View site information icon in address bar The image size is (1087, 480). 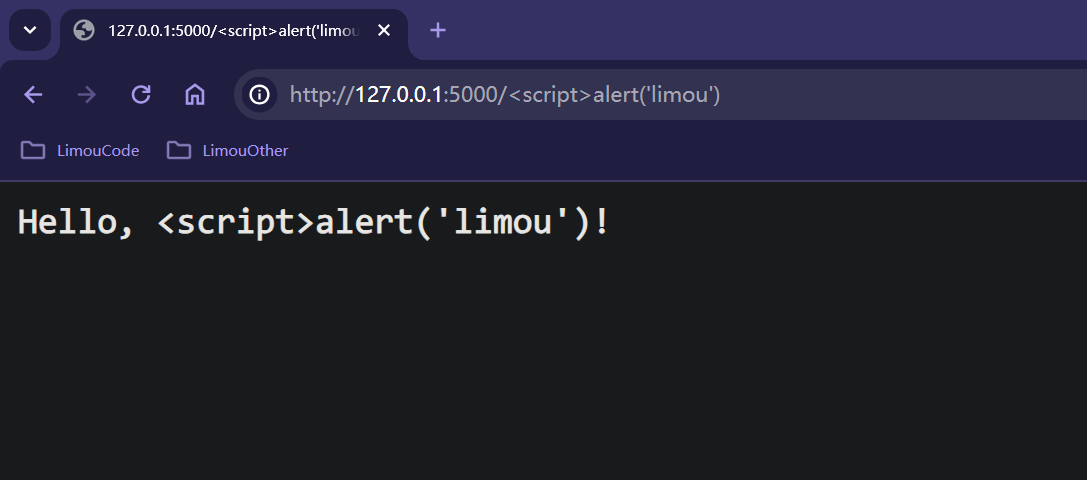[260, 95]
